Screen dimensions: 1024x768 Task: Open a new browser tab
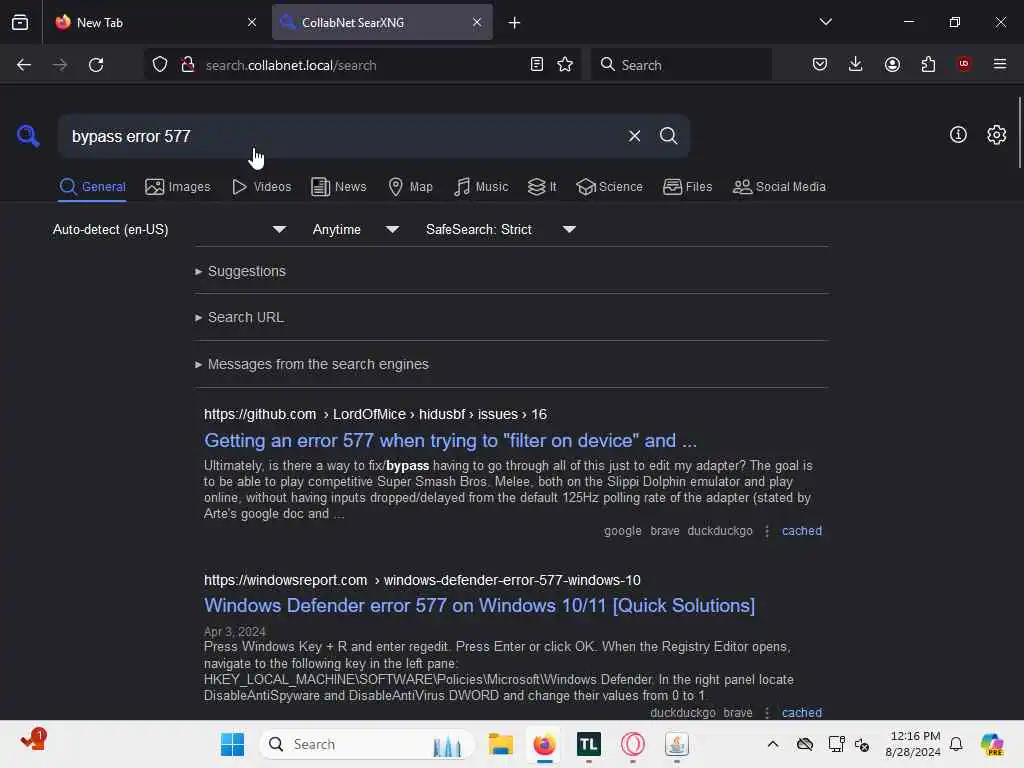pos(514,23)
